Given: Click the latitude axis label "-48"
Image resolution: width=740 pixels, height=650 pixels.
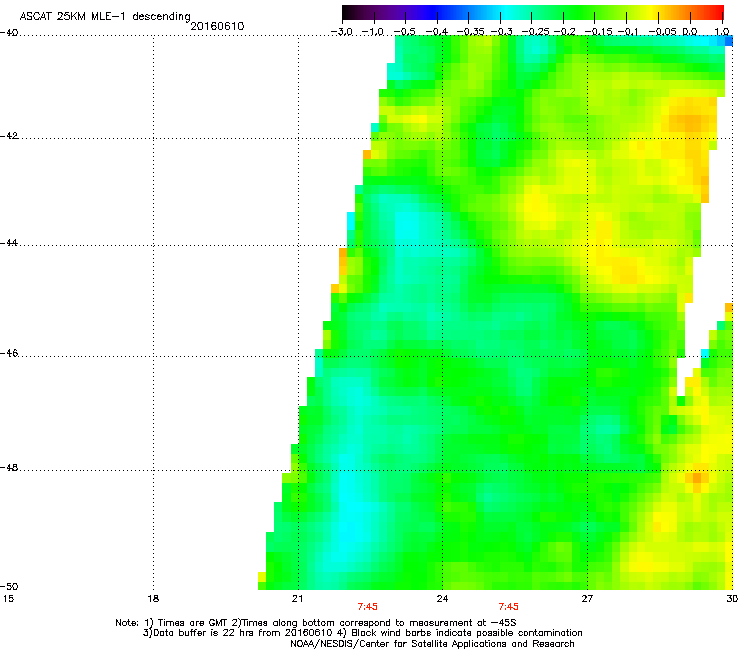Looking at the screenshot, I should (x=9, y=468).
